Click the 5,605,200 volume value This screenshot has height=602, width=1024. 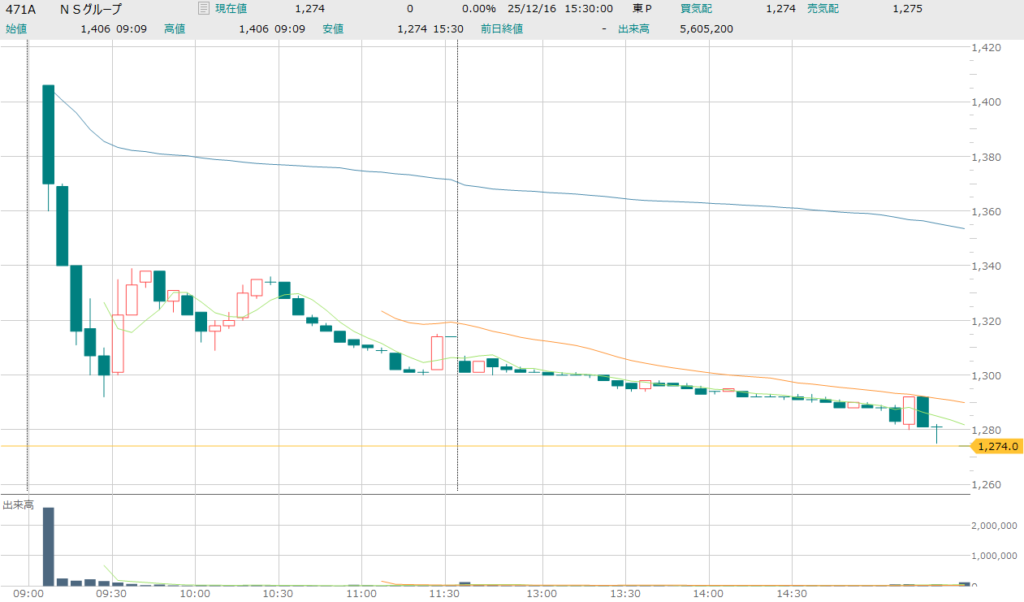coord(705,29)
